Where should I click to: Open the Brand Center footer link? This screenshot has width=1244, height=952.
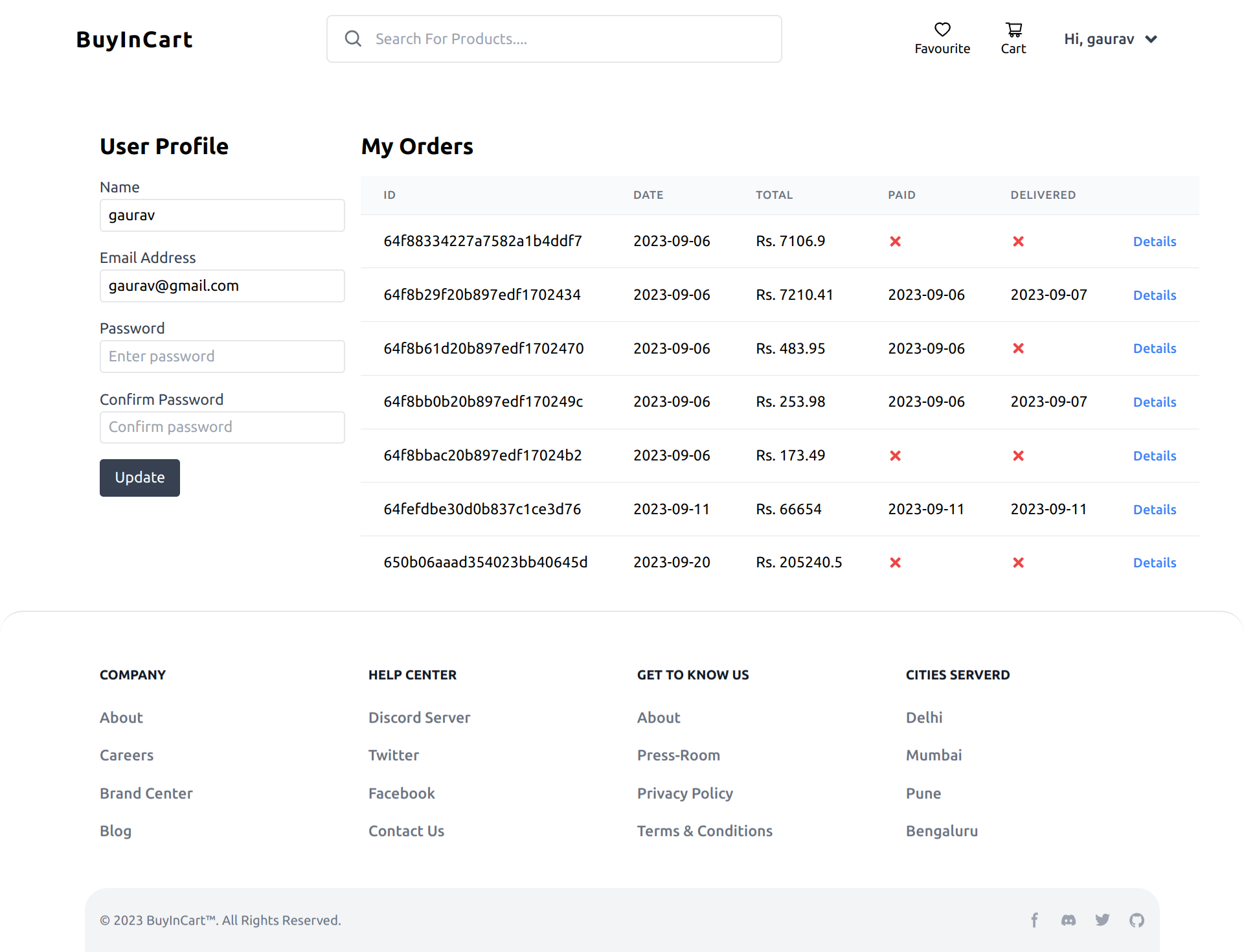point(146,793)
